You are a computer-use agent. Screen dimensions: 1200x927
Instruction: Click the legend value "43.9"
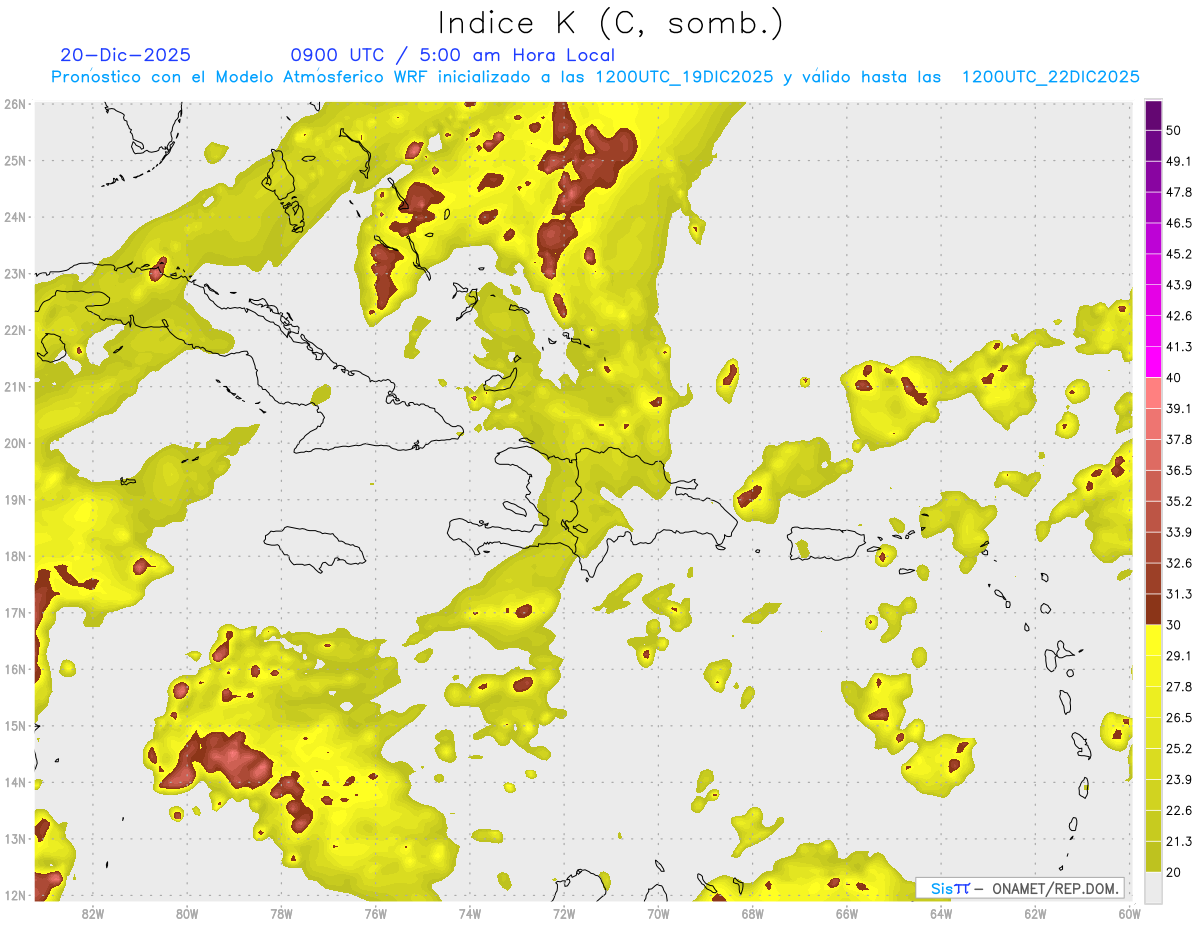pyautogui.click(x=1179, y=285)
